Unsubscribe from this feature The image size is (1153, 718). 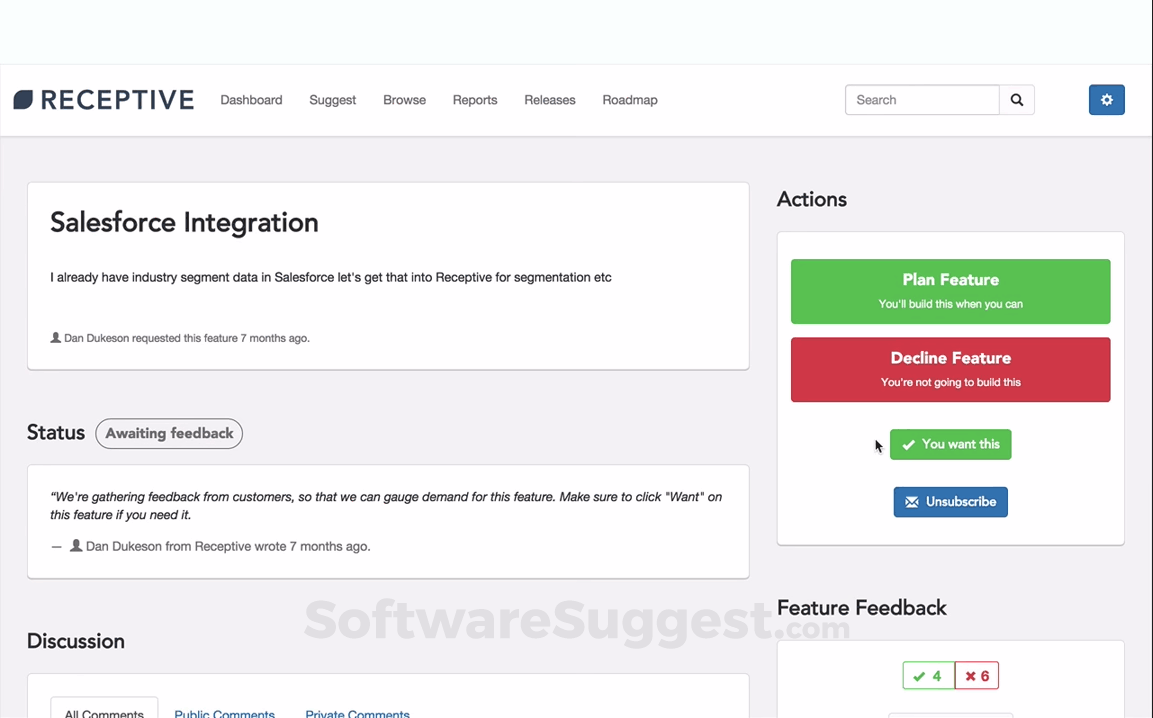[950, 501]
